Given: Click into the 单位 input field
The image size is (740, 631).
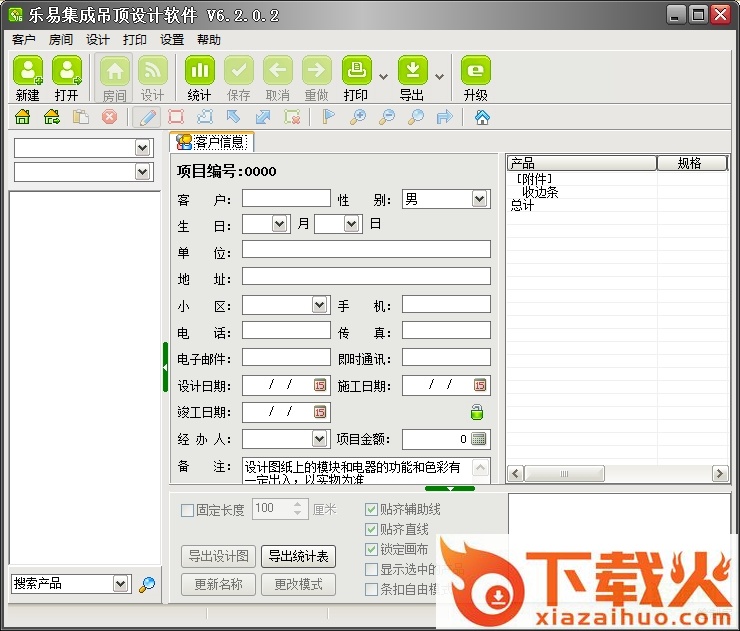Looking at the screenshot, I should click(366, 250).
